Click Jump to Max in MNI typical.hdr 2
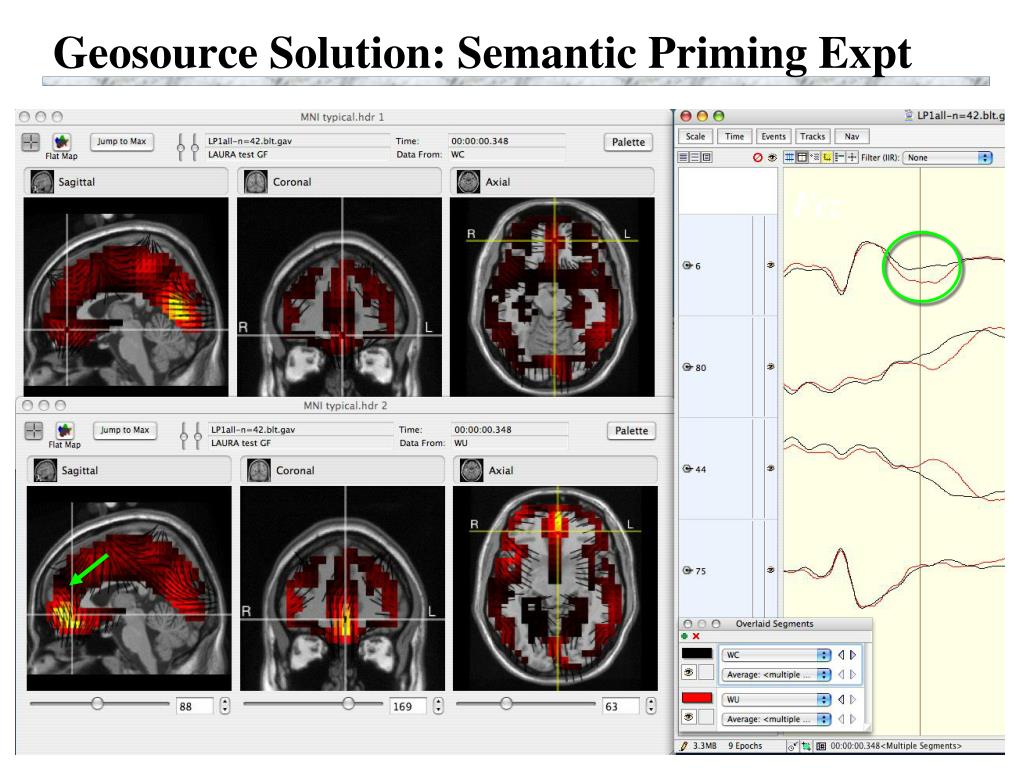Image resolution: width=1024 pixels, height=768 pixels. 124,430
